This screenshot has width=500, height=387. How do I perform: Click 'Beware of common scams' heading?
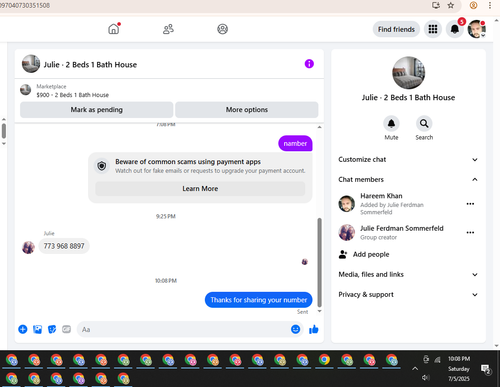click(x=188, y=162)
